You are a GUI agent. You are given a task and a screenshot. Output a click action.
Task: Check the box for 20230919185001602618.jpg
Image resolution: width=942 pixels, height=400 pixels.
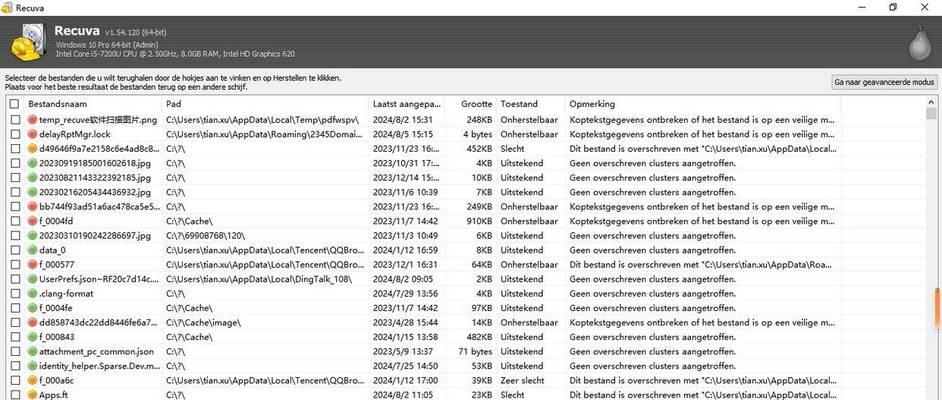tap(15, 163)
